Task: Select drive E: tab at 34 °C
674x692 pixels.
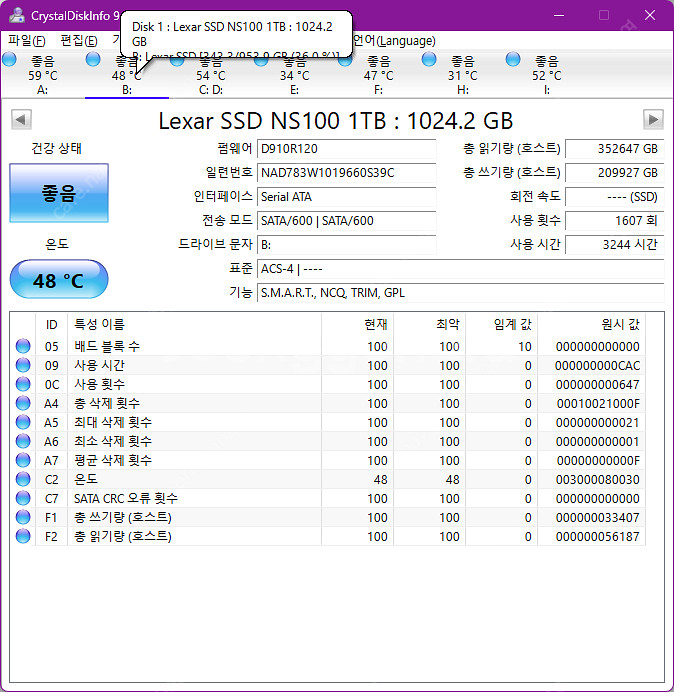Action: click(294, 75)
